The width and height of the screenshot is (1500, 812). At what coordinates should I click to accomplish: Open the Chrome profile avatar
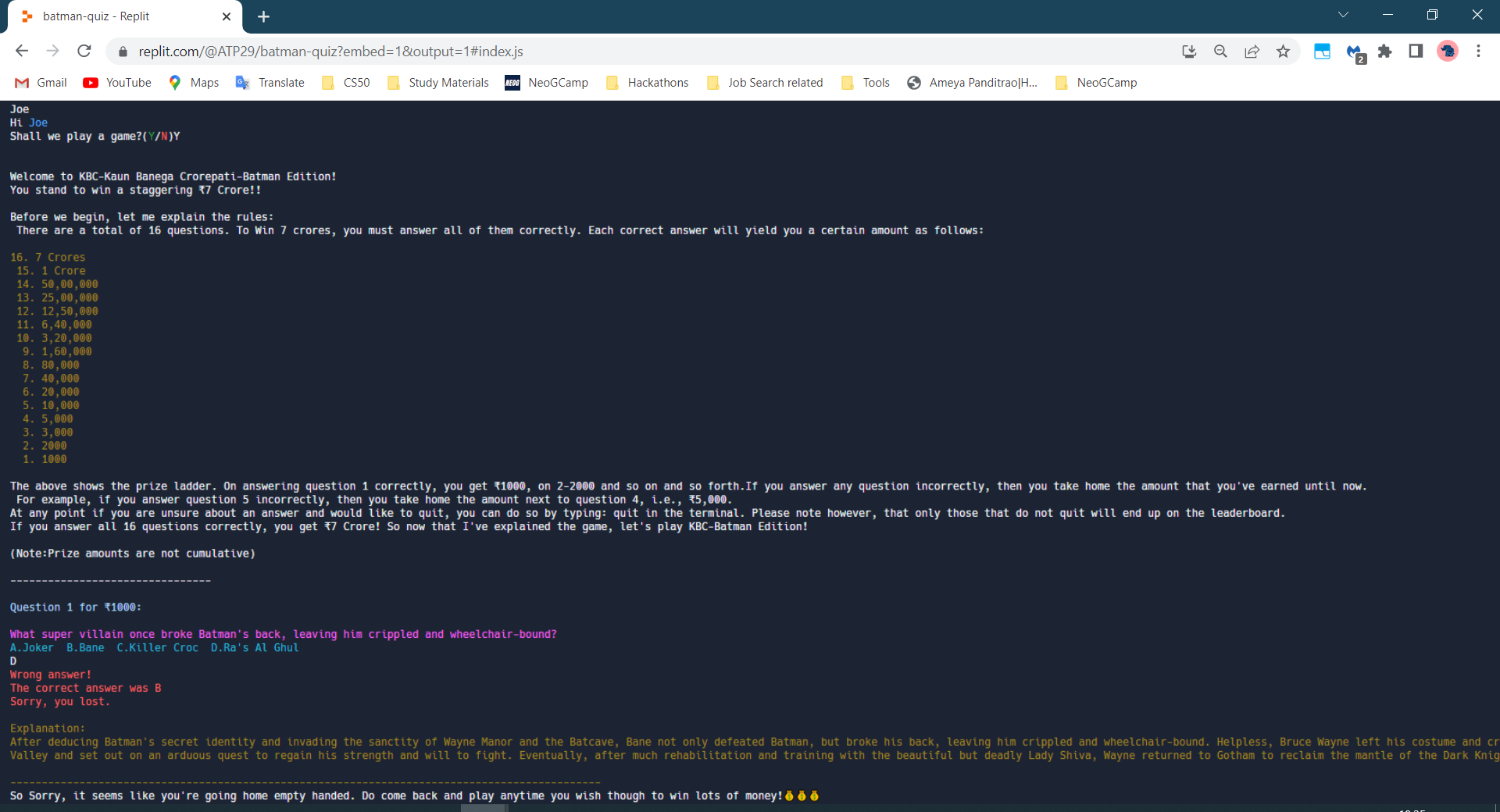1448,52
